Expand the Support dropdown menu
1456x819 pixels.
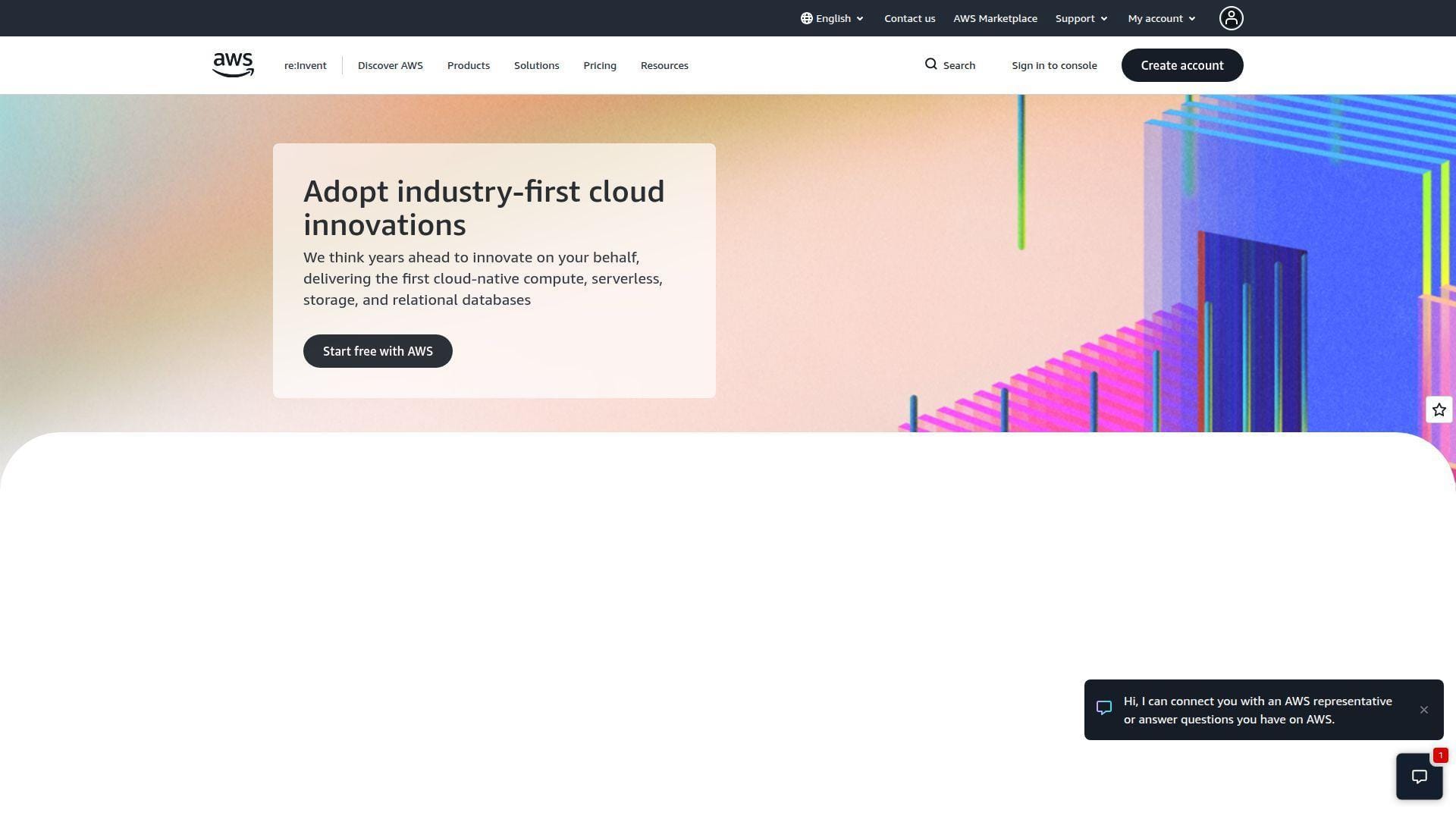(x=1081, y=18)
